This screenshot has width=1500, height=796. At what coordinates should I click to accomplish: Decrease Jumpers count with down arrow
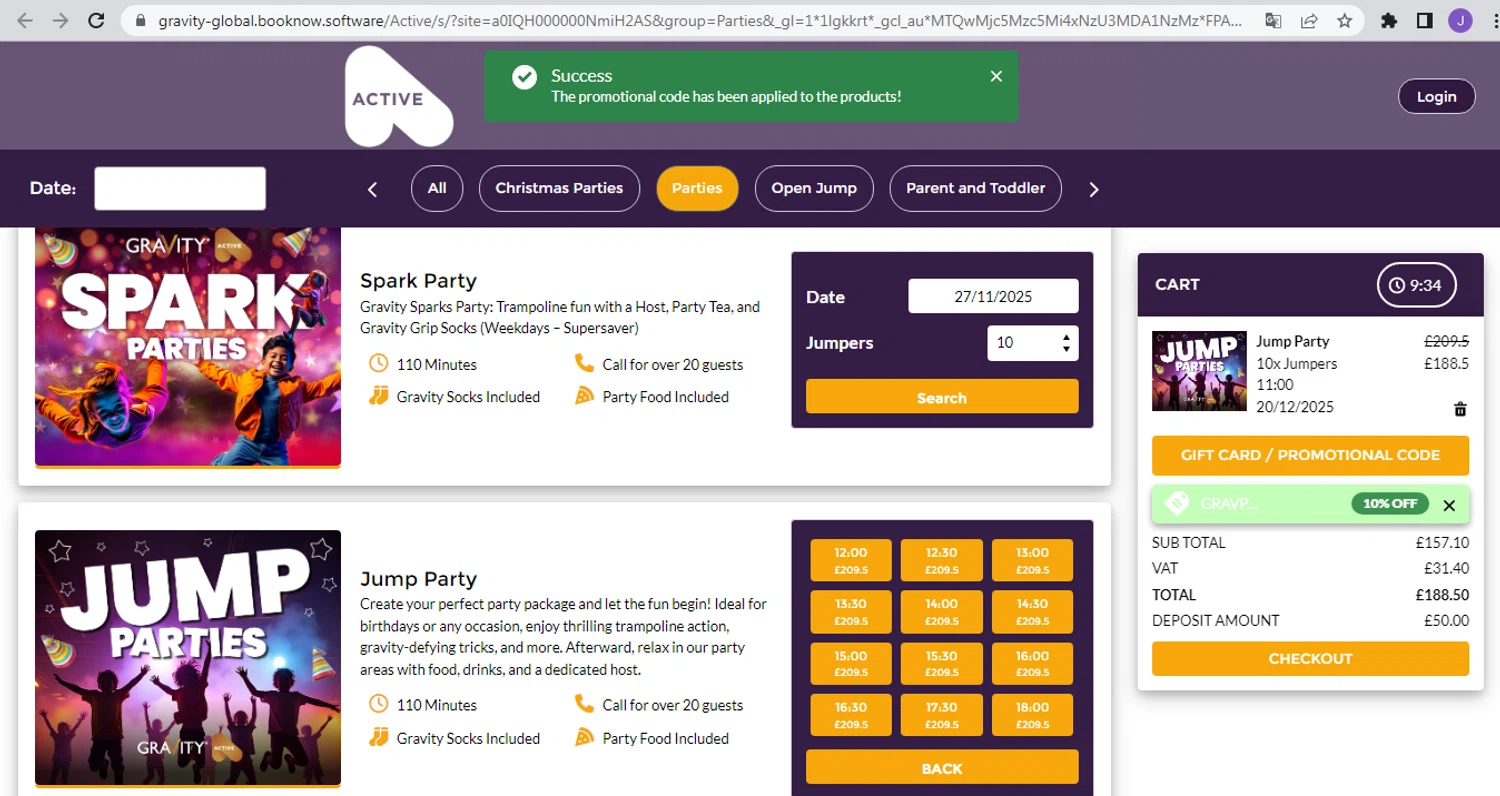1067,349
